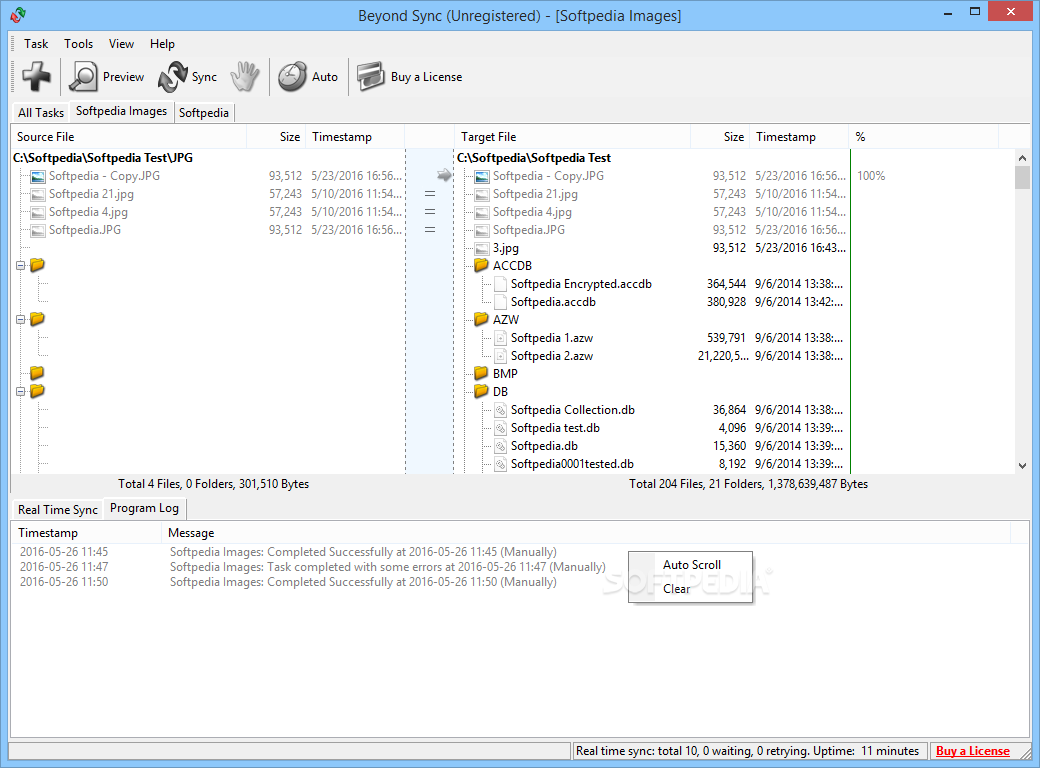The width and height of the screenshot is (1040, 768).
Task: Click the % column header
Action: tap(923, 137)
